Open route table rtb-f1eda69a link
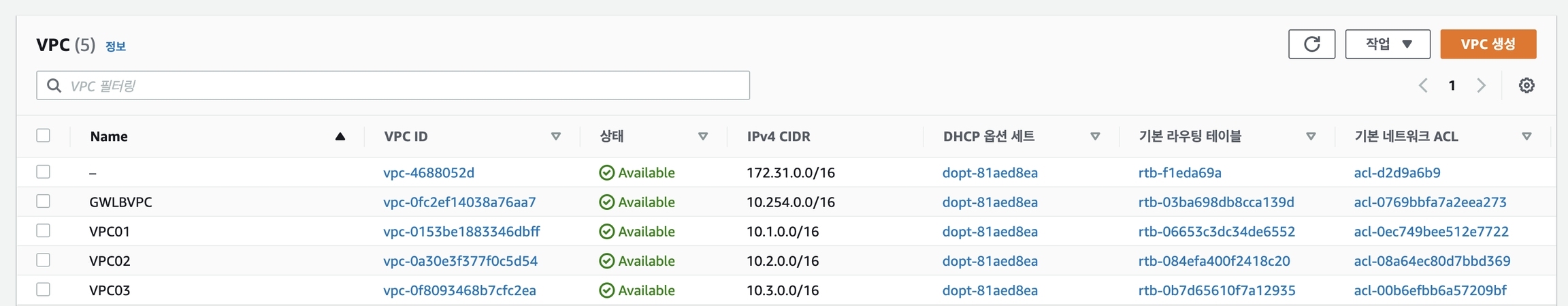1568x306 pixels. [1179, 173]
